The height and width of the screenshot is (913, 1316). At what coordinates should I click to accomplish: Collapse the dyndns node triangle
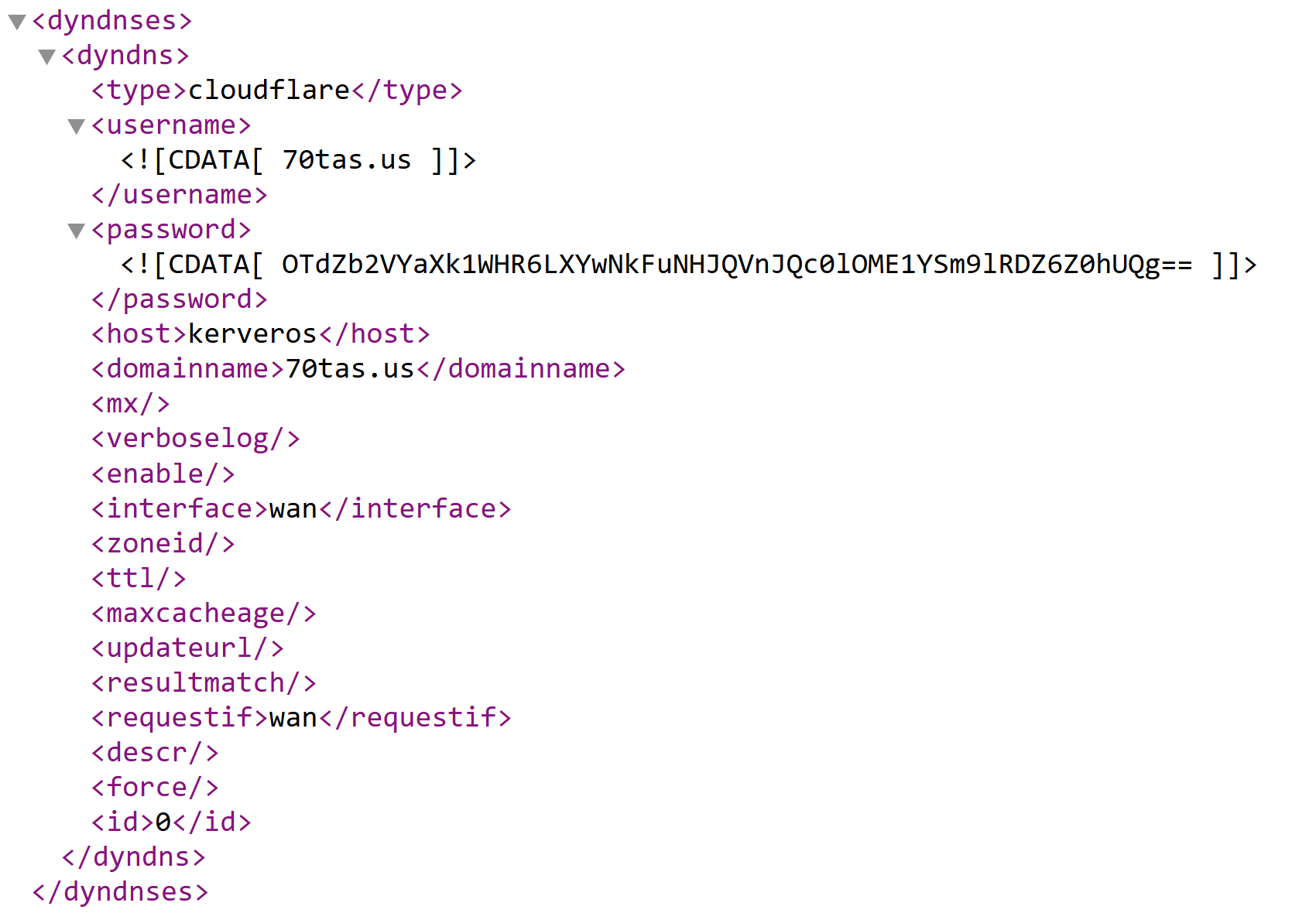click(47, 56)
